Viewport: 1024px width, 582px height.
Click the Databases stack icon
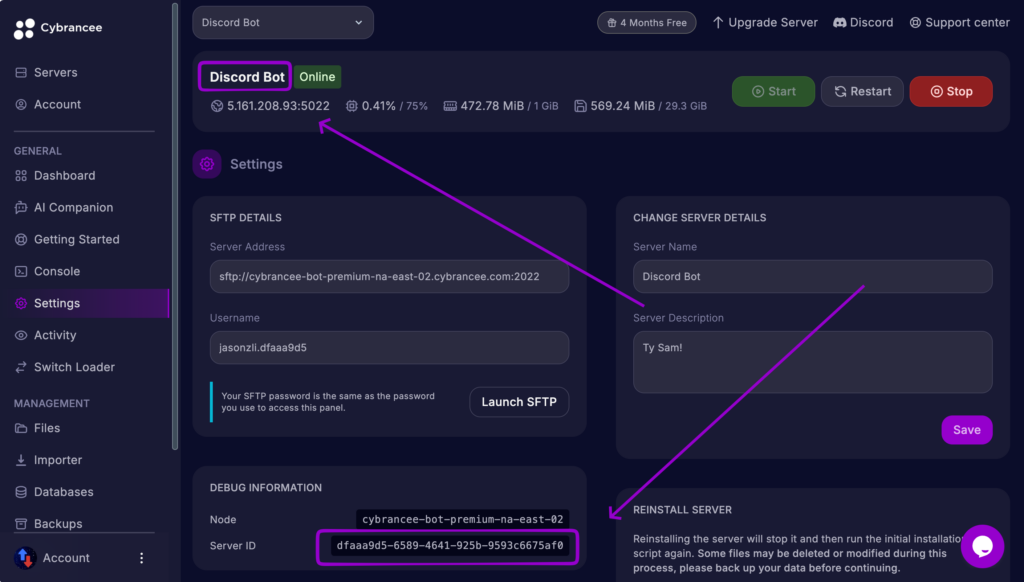click(21, 493)
